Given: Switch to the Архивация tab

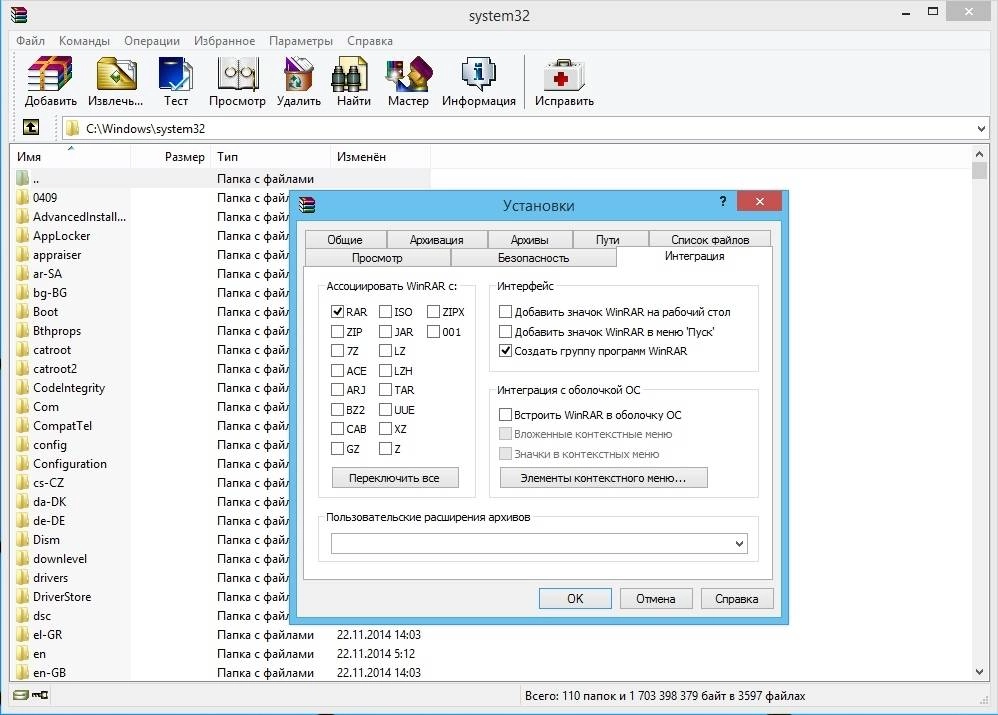Looking at the screenshot, I should point(437,239).
